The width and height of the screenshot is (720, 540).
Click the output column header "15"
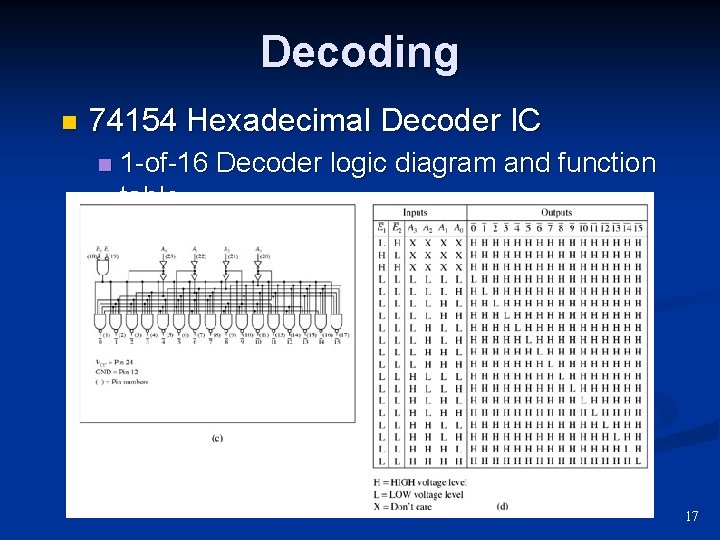pos(638,228)
